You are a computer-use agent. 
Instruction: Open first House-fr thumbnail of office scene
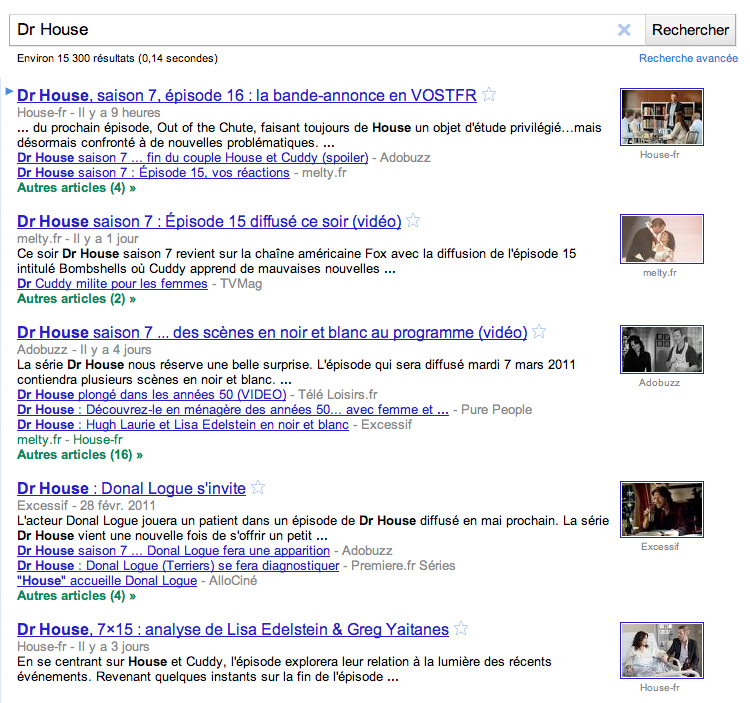point(662,117)
